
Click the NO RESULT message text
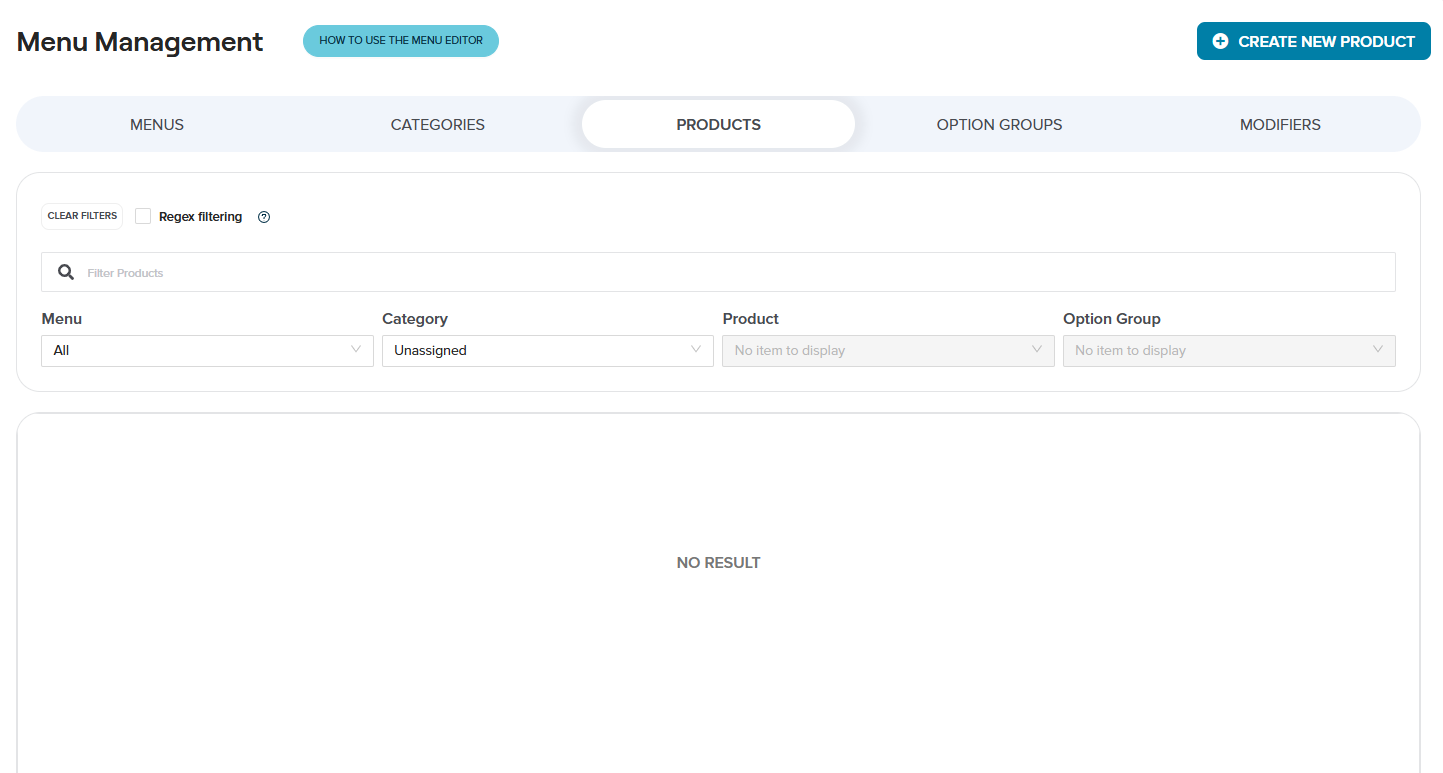click(x=718, y=563)
